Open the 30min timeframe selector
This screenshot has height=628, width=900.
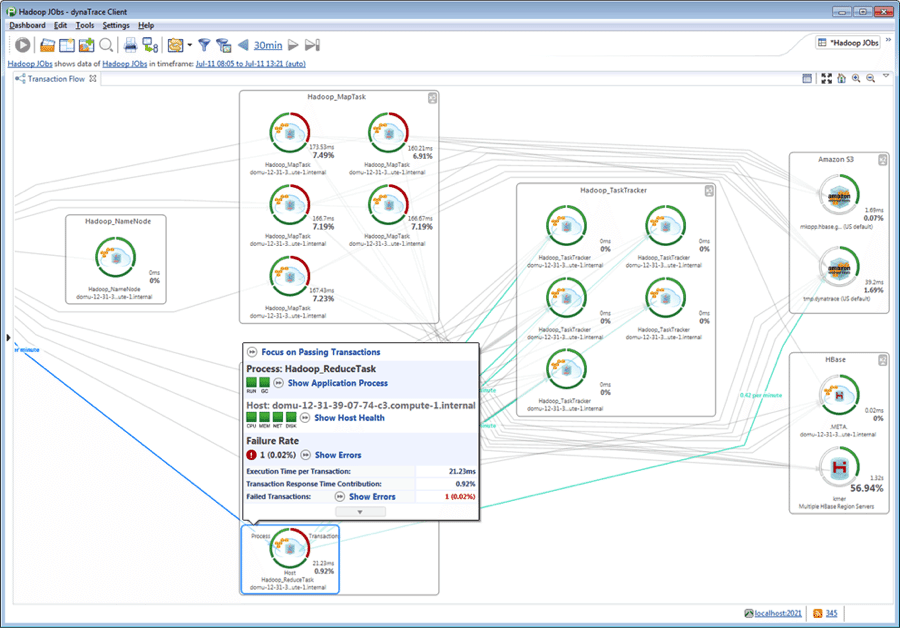pyautogui.click(x=268, y=45)
